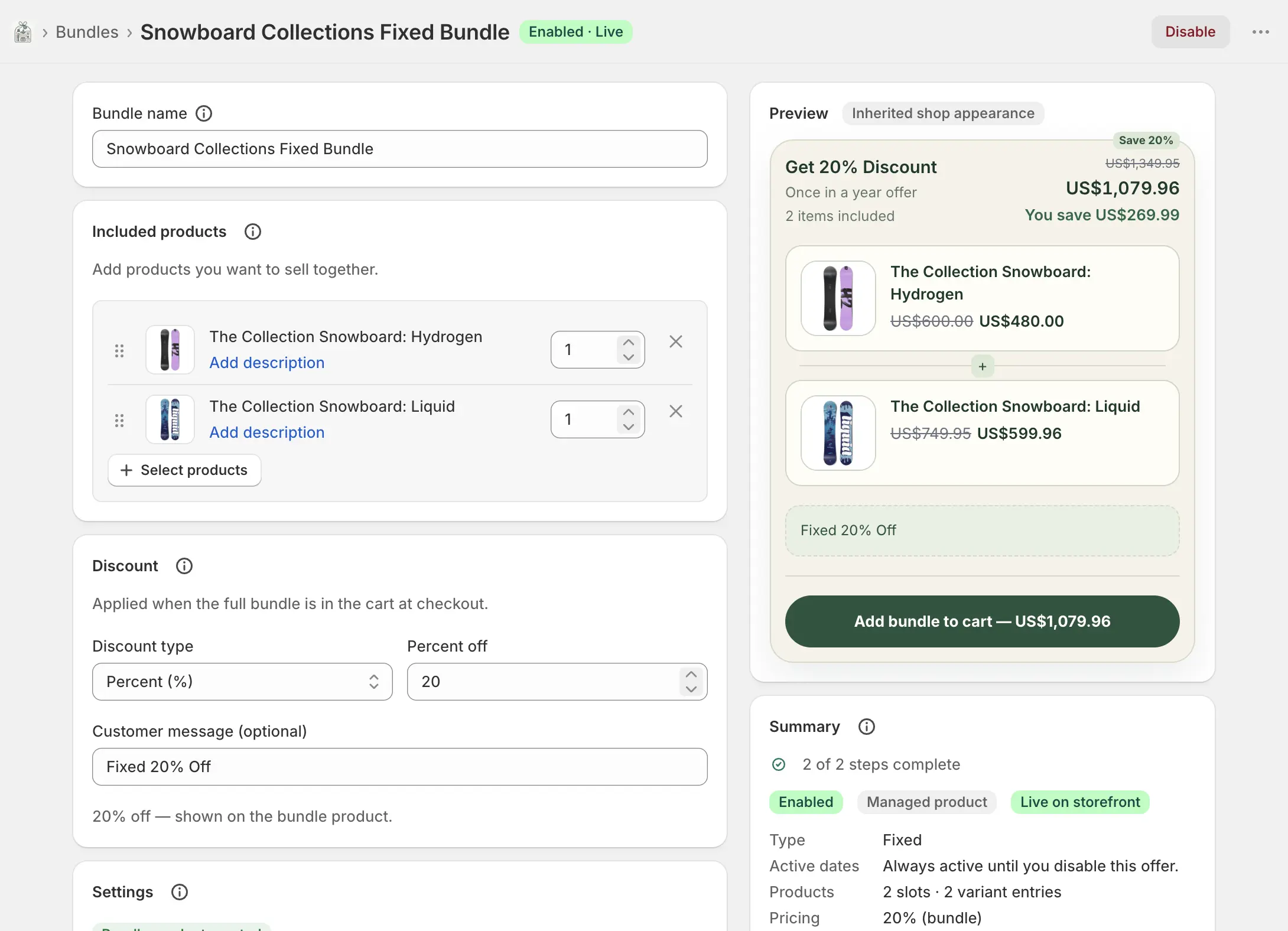Click 'You save US$269.99' text

1102,215
